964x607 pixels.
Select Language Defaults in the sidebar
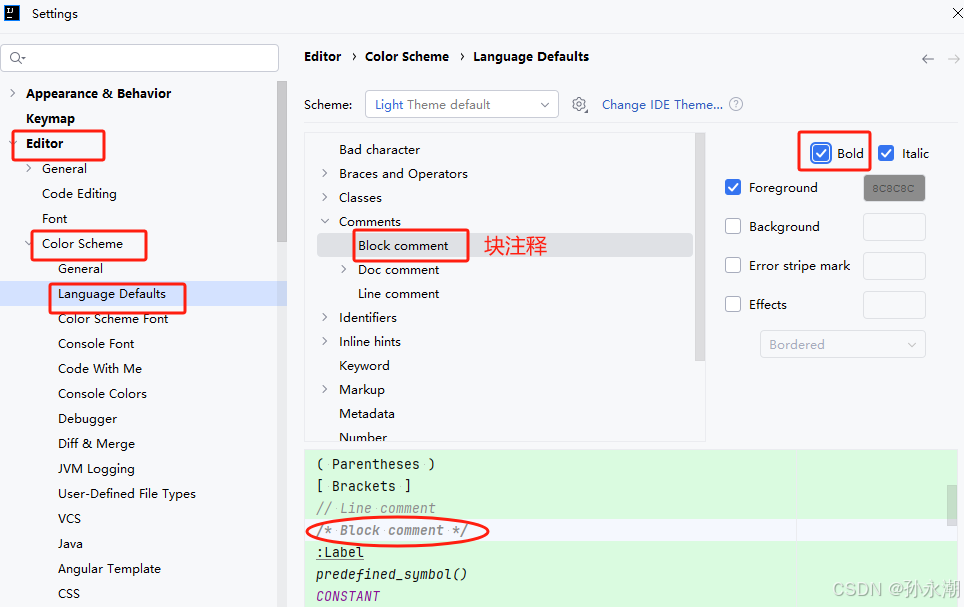click(112, 294)
